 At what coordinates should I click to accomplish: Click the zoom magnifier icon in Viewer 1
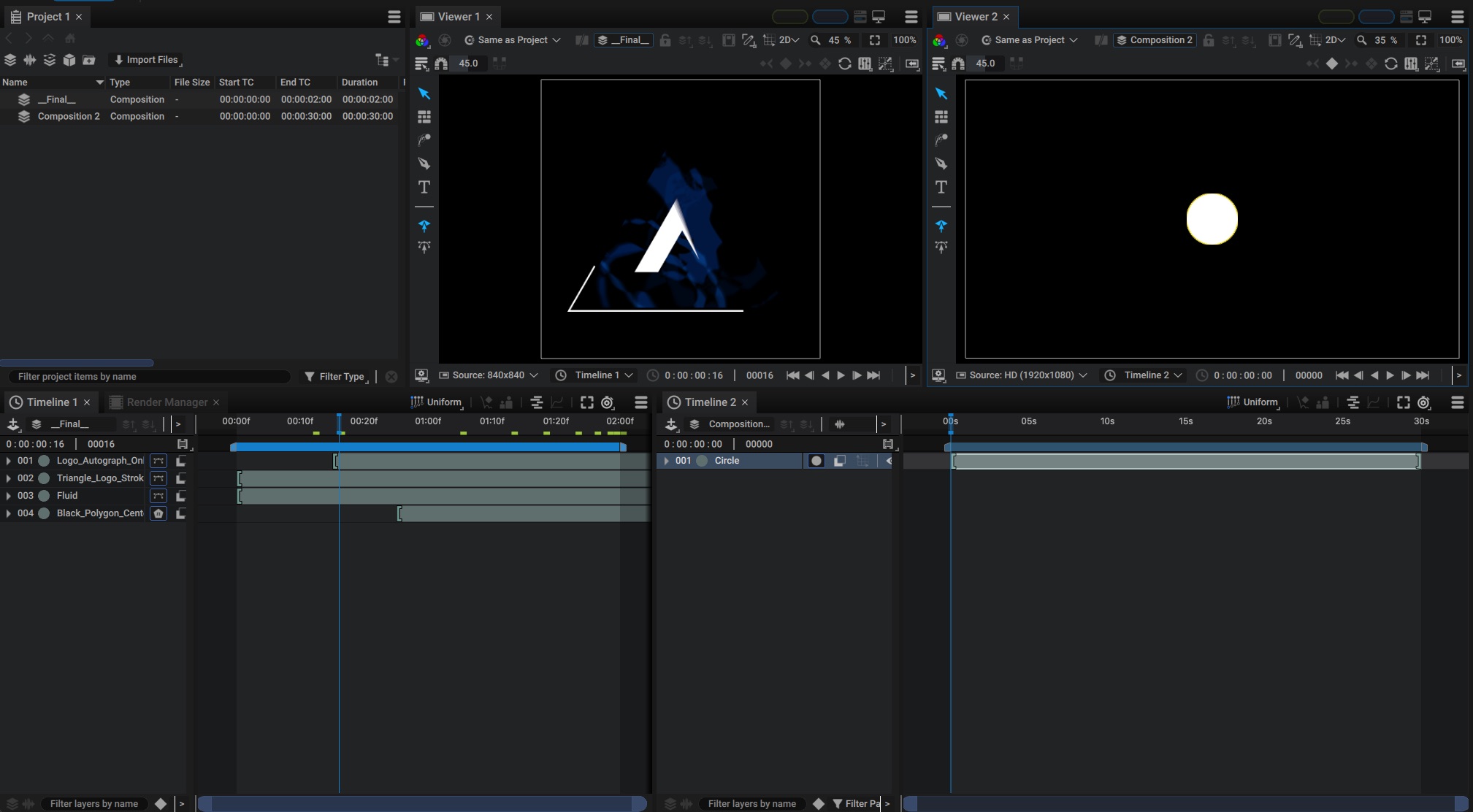[x=815, y=40]
